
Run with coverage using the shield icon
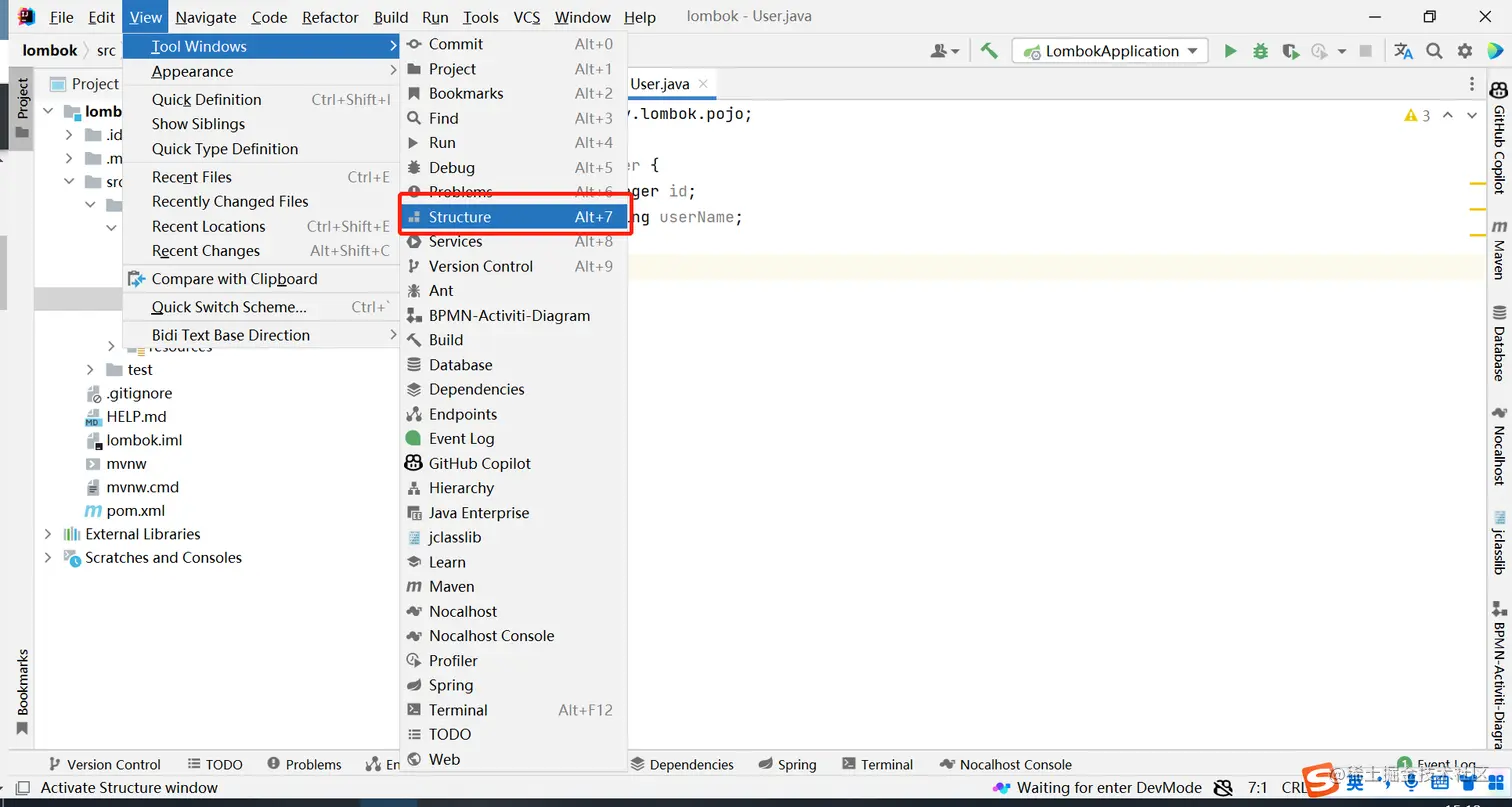pos(1290,51)
